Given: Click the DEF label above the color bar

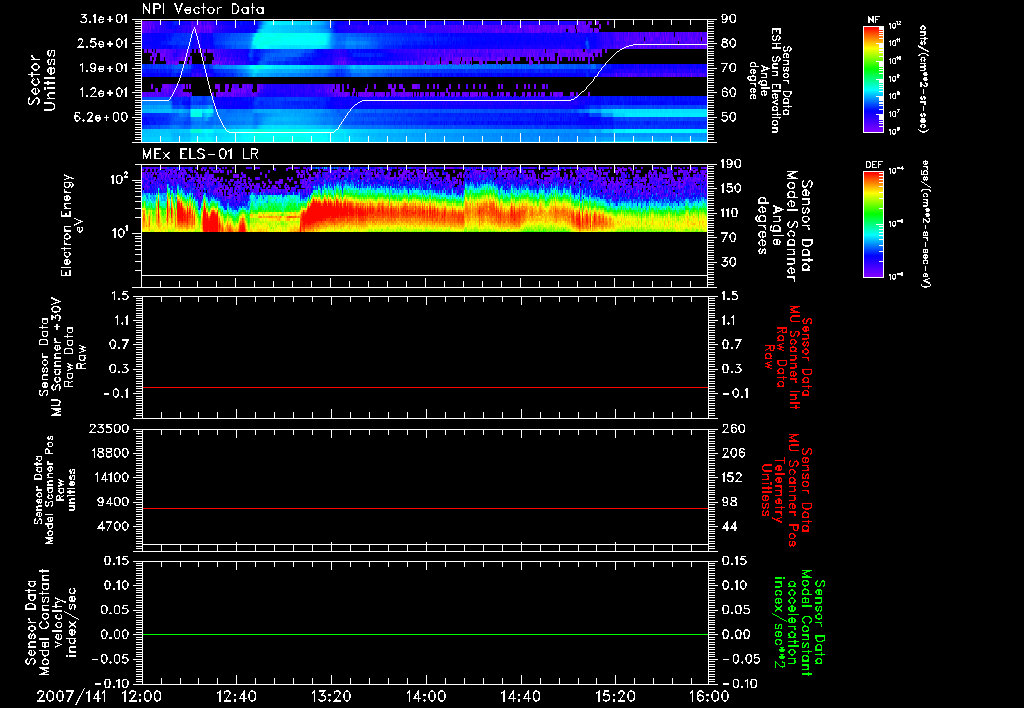Looking at the screenshot, I should pyautogui.click(x=874, y=165).
